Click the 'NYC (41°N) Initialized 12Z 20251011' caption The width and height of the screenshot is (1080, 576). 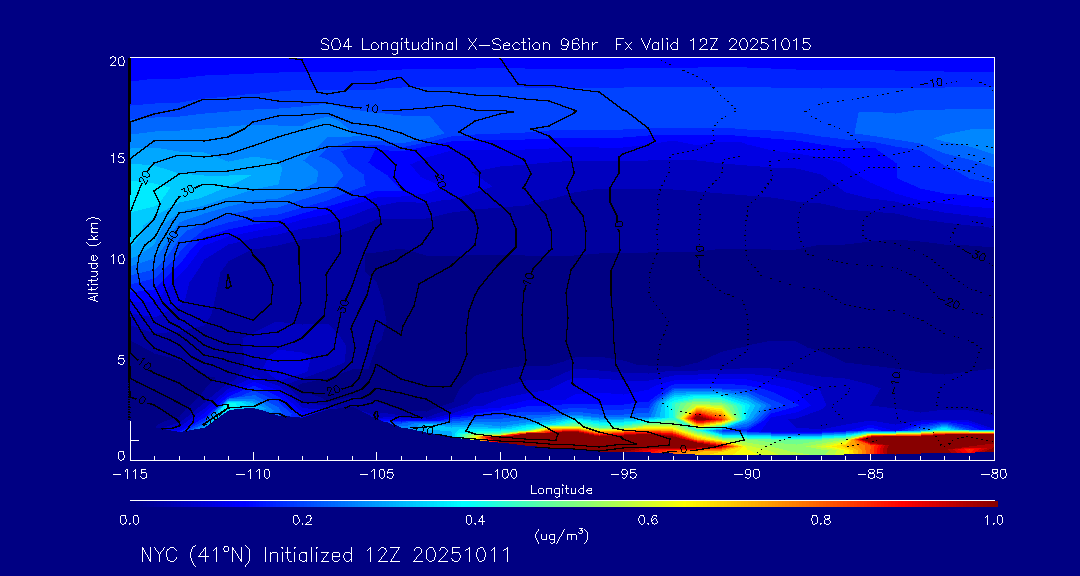(x=326, y=555)
